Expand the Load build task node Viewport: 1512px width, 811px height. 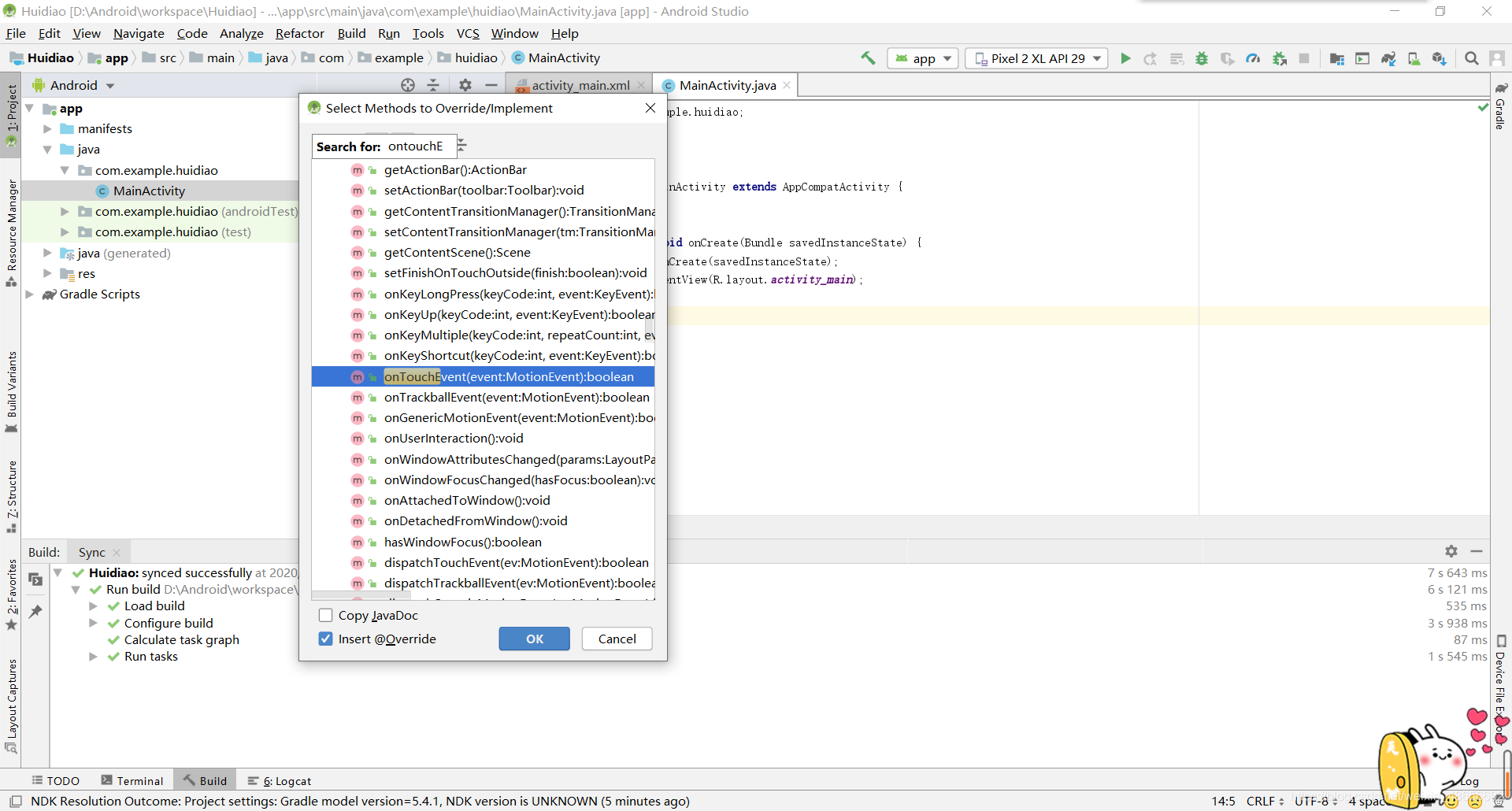pyautogui.click(x=93, y=606)
